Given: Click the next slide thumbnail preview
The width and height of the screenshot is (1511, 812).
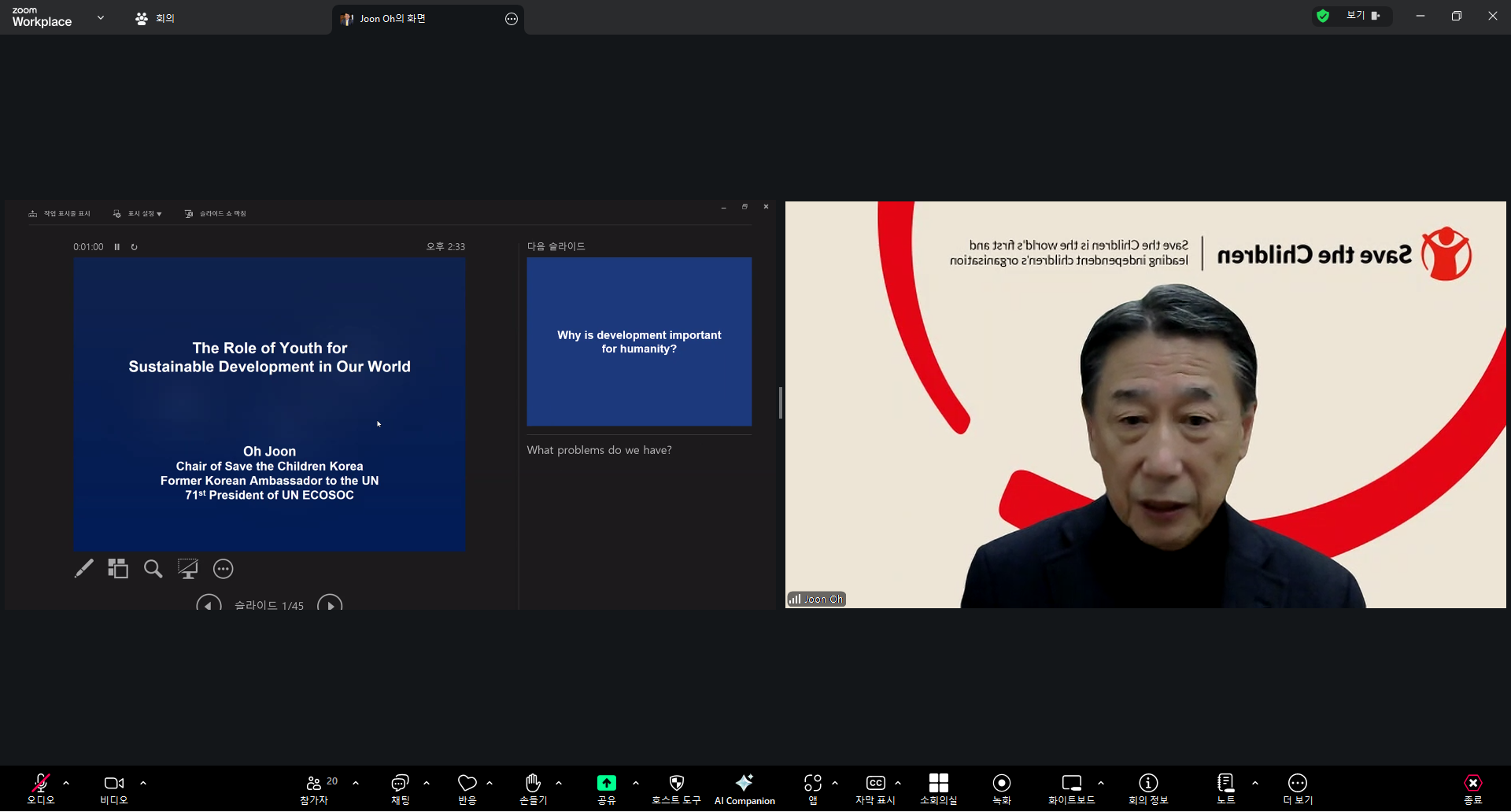Looking at the screenshot, I should coord(639,341).
